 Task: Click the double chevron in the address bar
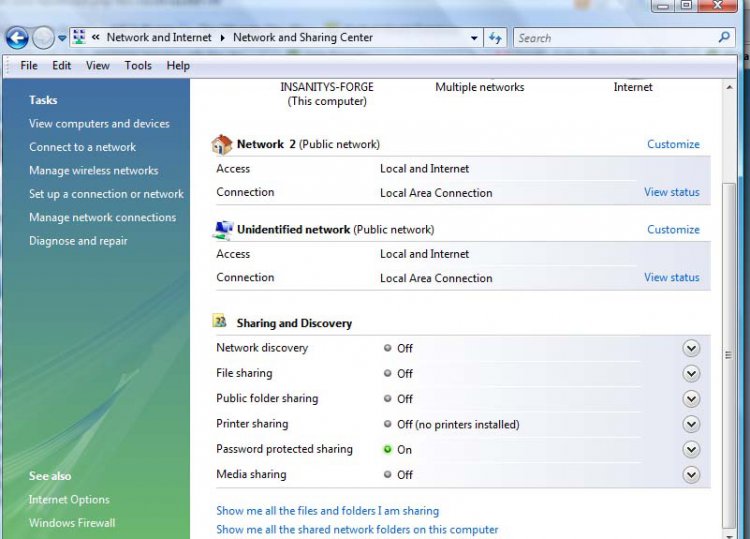click(96, 37)
